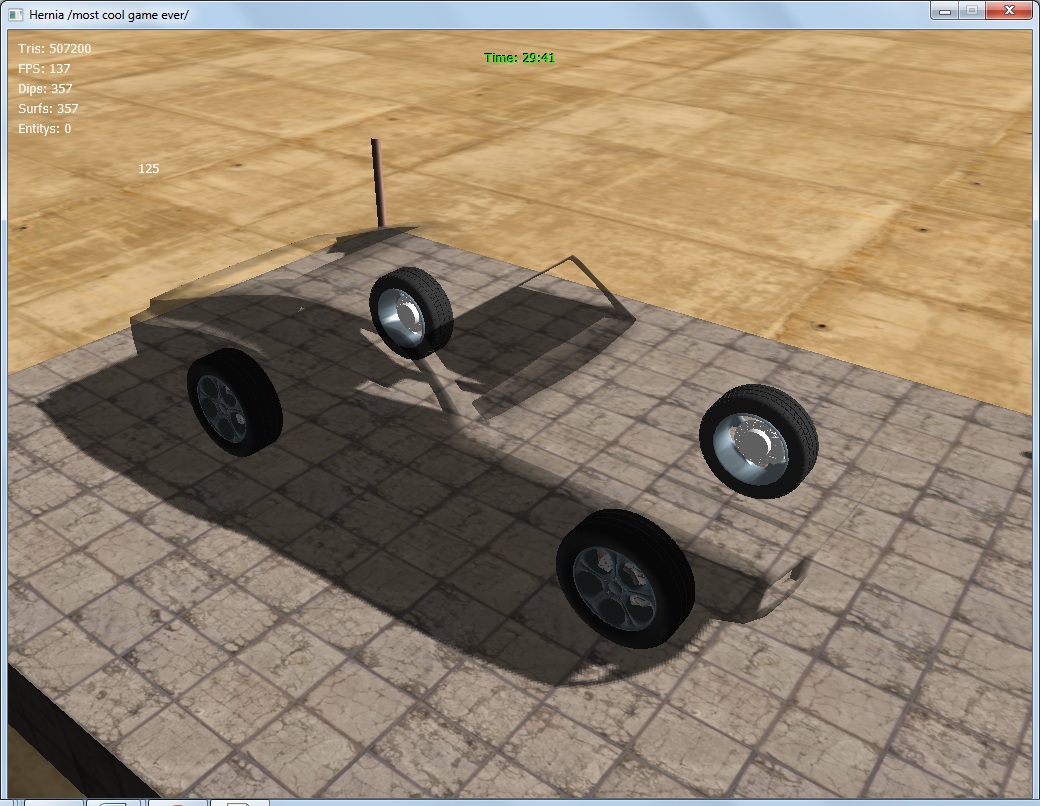Click the Surfs: 357 readout
The image size is (1040, 806).
tap(48, 108)
